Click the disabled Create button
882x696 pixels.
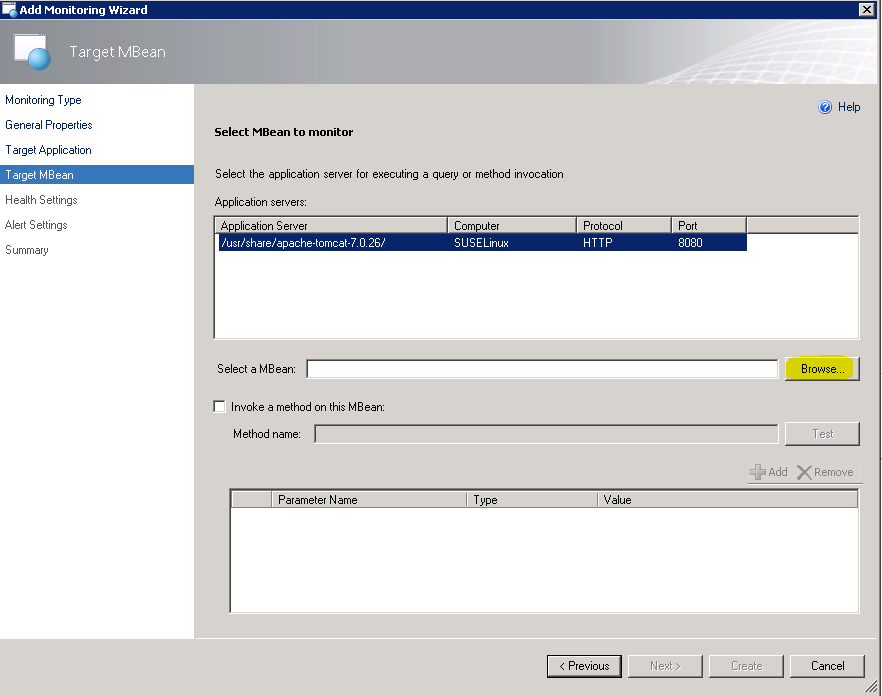pos(746,665)
